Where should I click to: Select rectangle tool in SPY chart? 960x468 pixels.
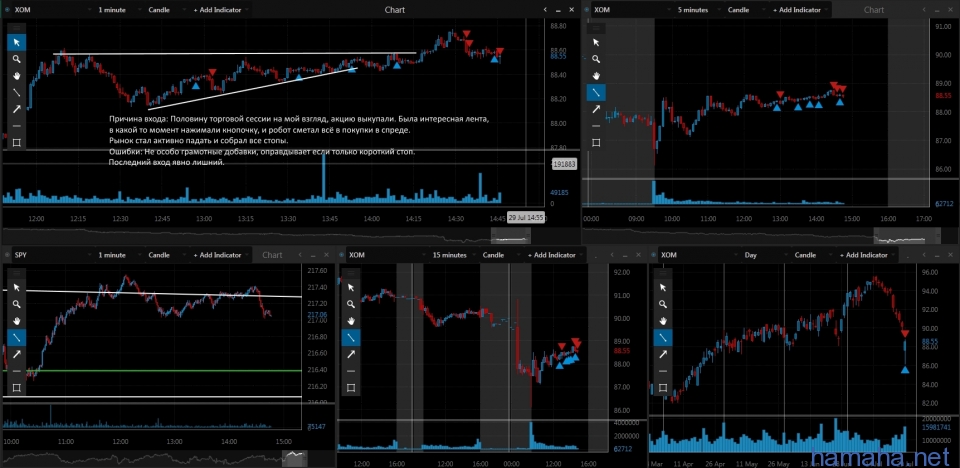point(17,387)
